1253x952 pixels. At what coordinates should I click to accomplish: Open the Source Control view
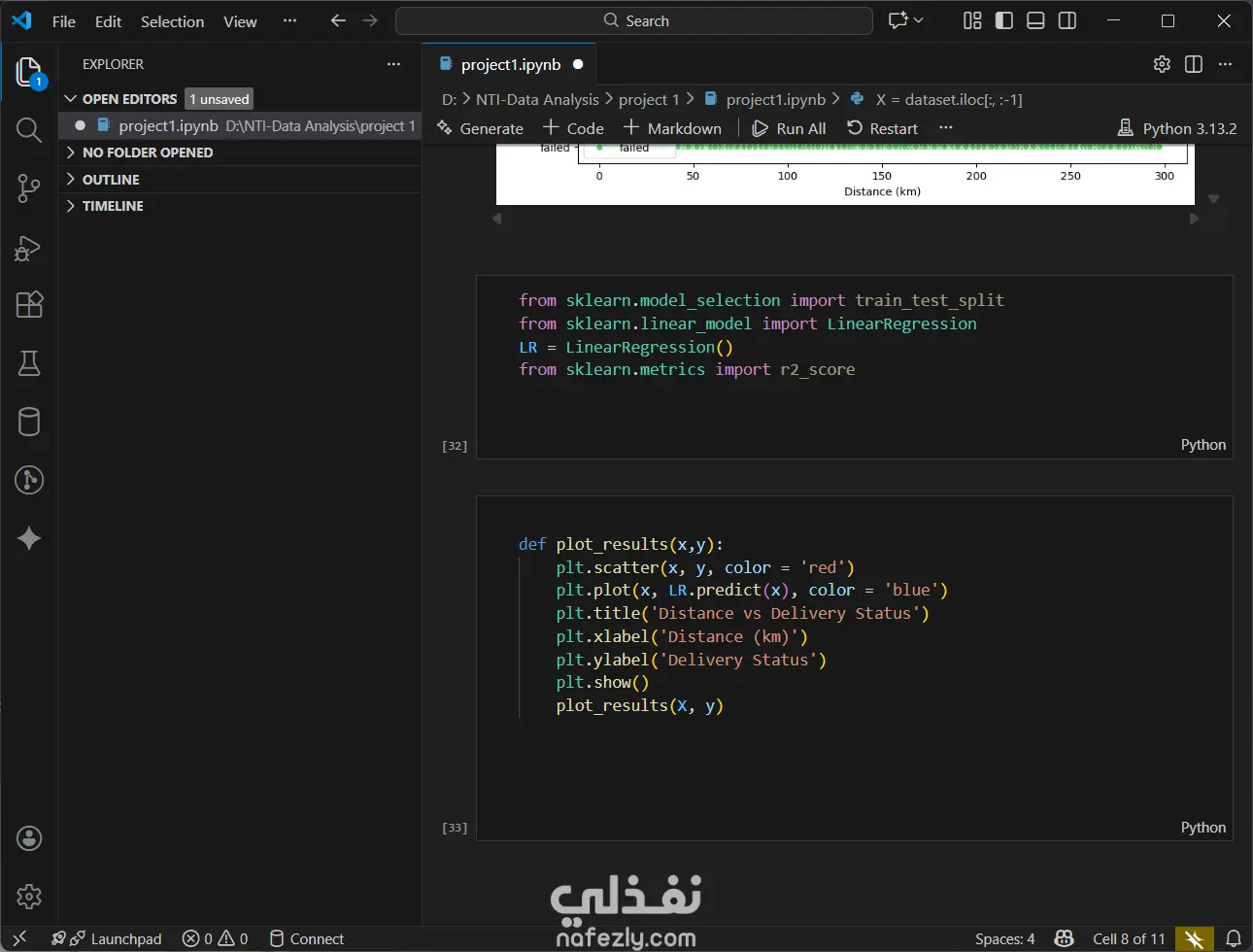29,188
